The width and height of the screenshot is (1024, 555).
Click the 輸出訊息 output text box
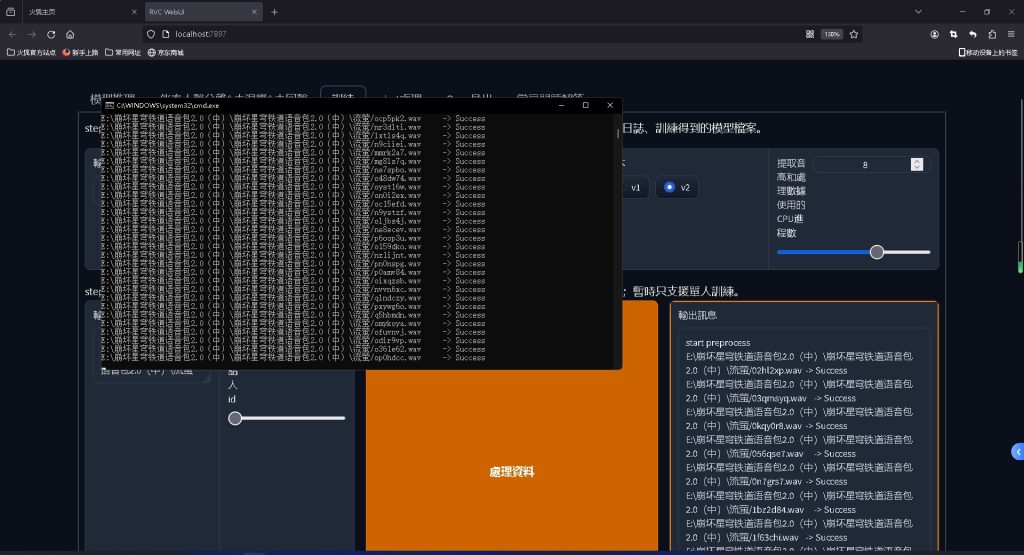(805, 441)
